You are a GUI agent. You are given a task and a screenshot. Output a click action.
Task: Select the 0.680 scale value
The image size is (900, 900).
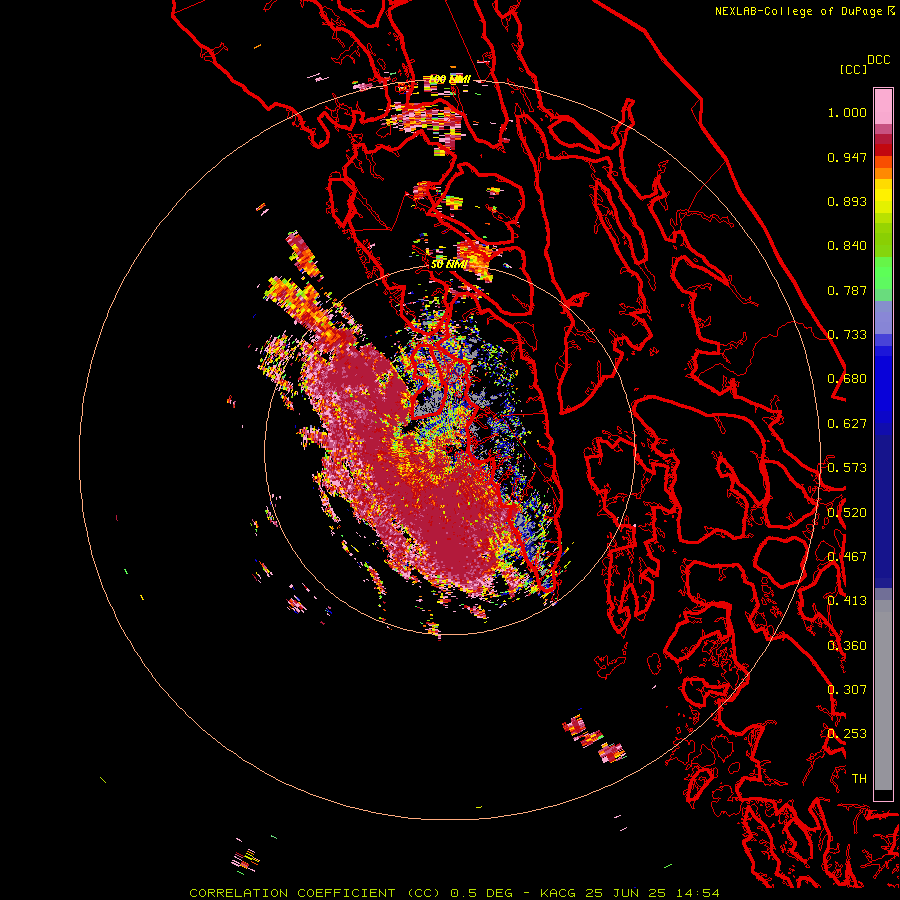point(847,379)
